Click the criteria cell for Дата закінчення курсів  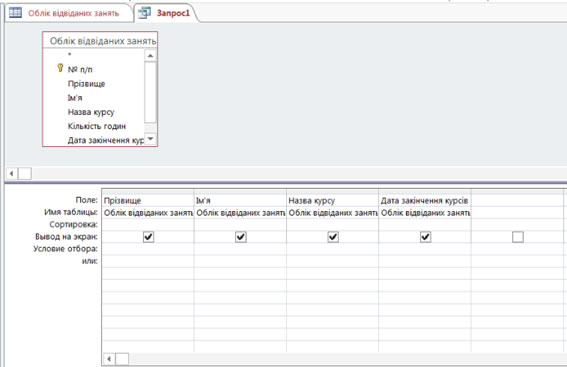425,249
